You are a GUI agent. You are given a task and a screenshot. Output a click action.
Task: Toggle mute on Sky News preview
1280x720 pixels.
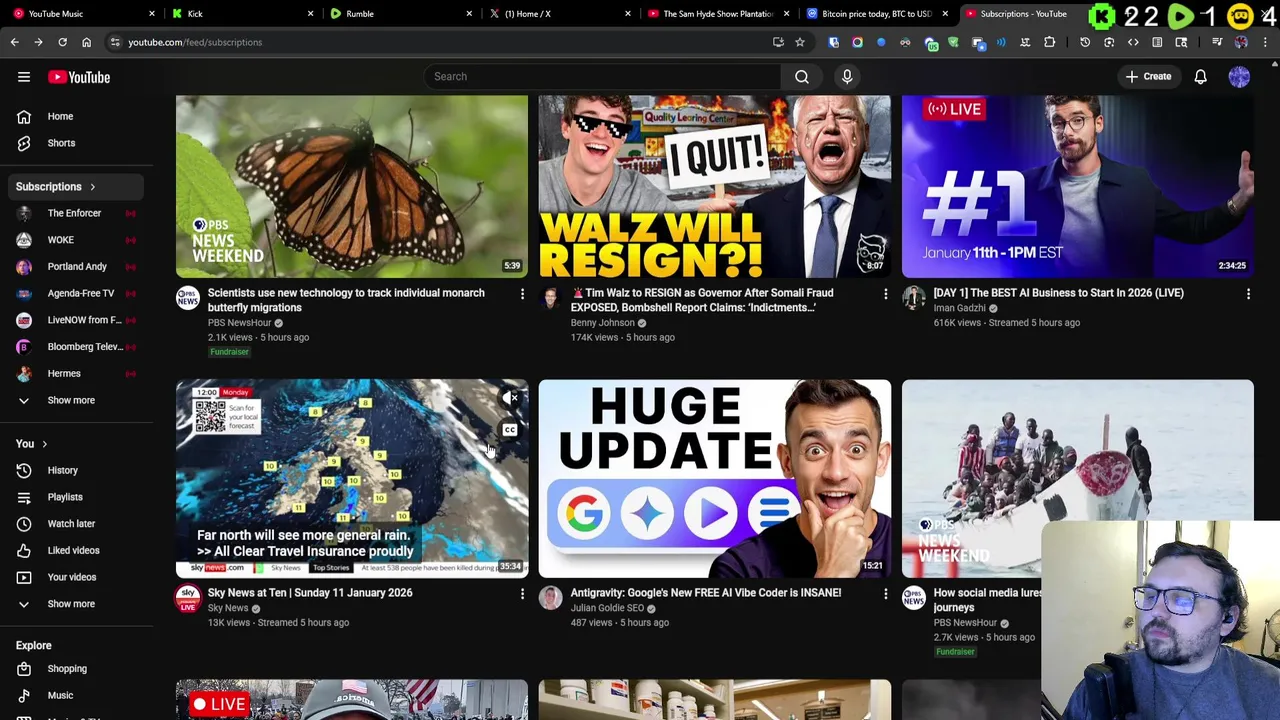(510, 398)
